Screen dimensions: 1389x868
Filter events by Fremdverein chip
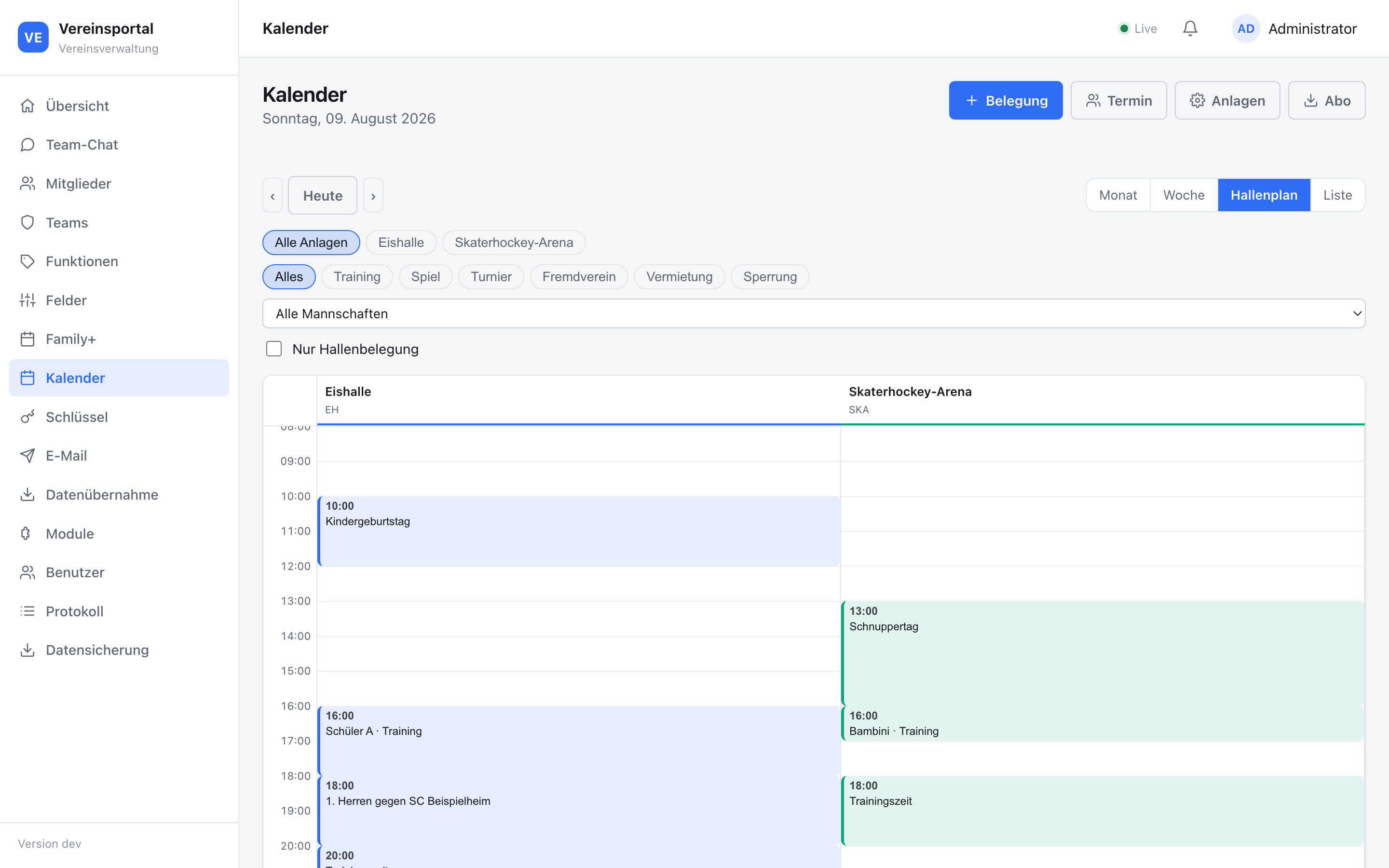click(x=579, y=277)
